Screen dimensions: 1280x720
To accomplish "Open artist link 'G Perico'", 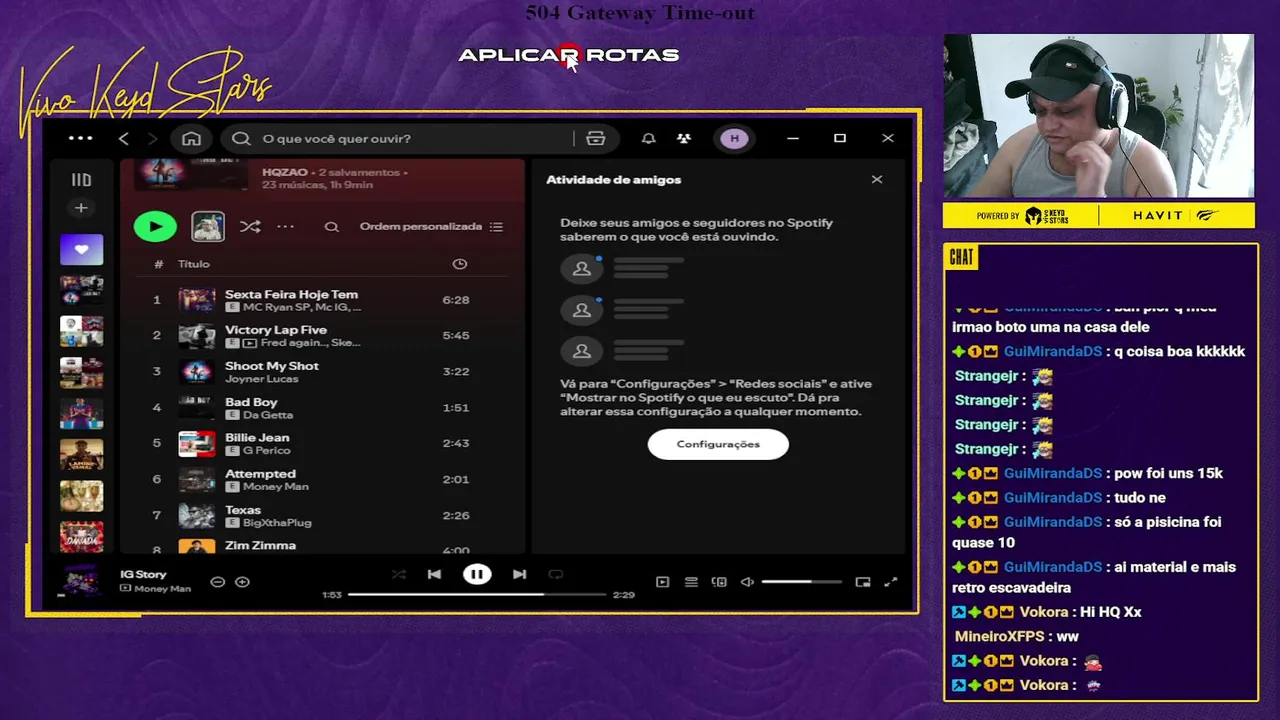I will 267,451.
